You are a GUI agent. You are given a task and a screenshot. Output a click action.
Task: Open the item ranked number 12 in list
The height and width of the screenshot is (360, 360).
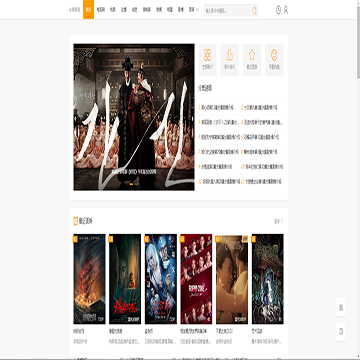click(x=261, y=182)
